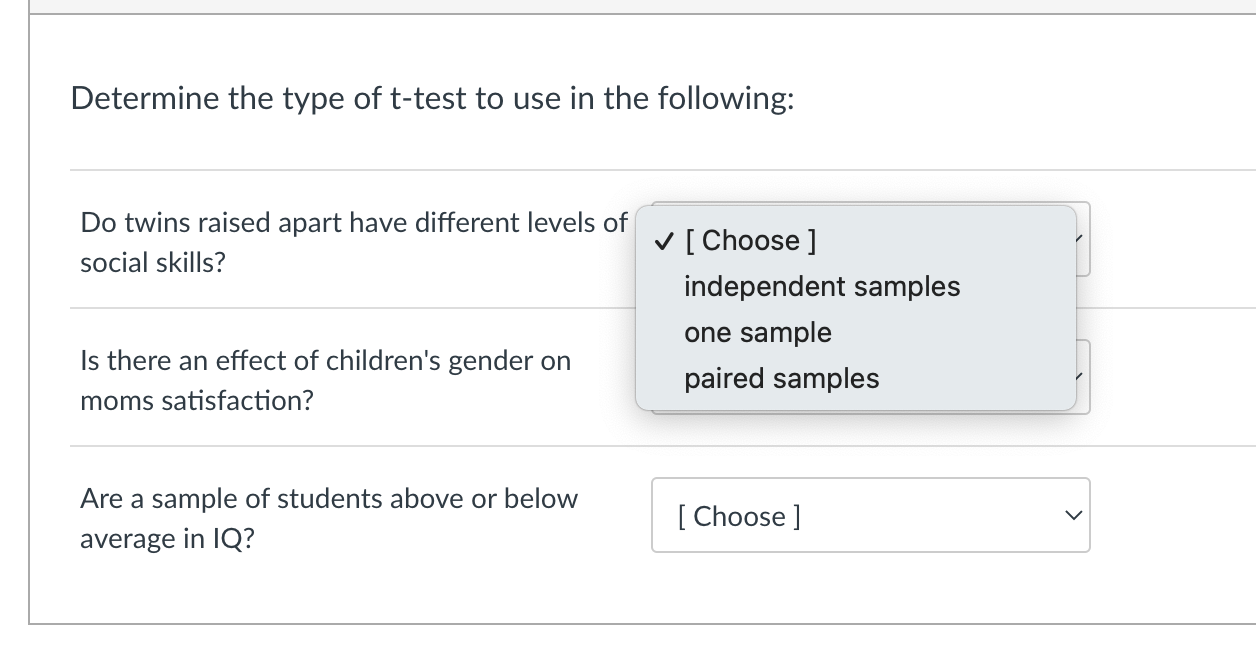Choose "one sample" from the open list
1256x662 pixels.
pyautogui.click(x=757, y=333)
